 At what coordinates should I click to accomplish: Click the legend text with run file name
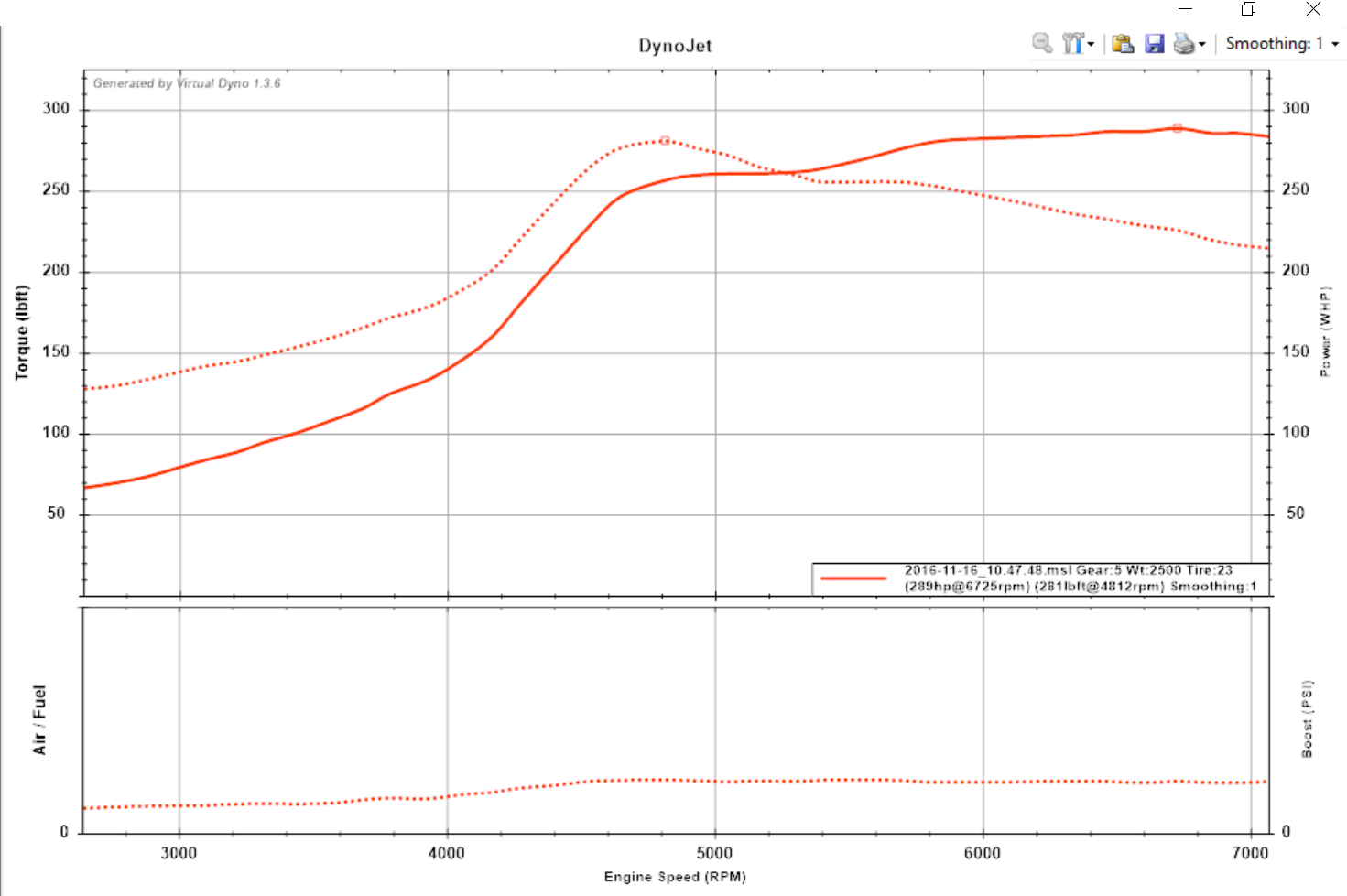1069,570
